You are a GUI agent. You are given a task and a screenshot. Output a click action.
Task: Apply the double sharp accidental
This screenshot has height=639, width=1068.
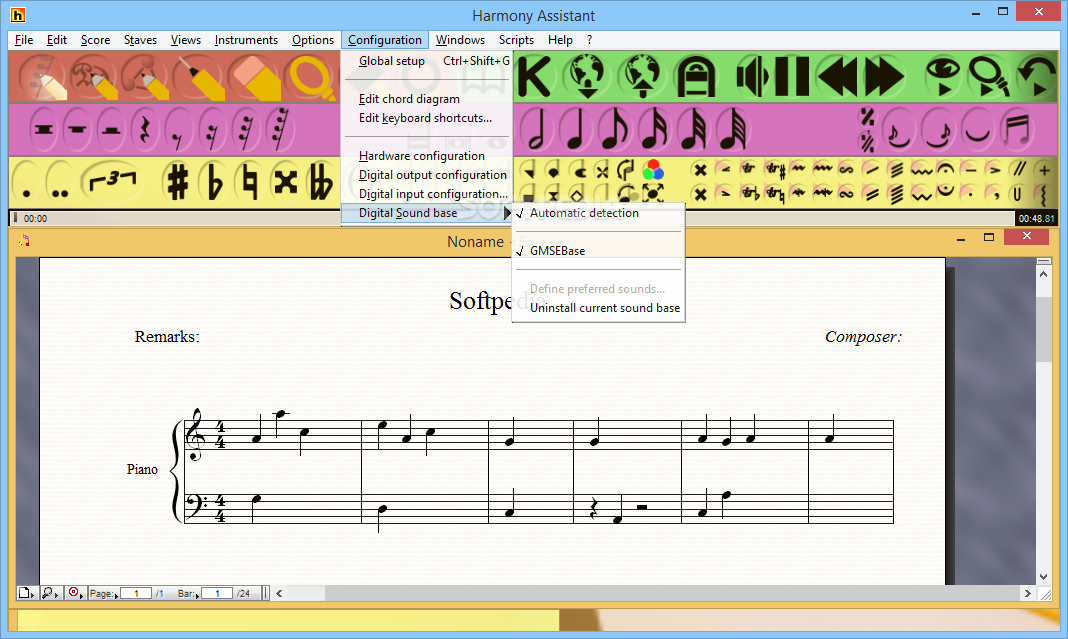tap(285, 183)
